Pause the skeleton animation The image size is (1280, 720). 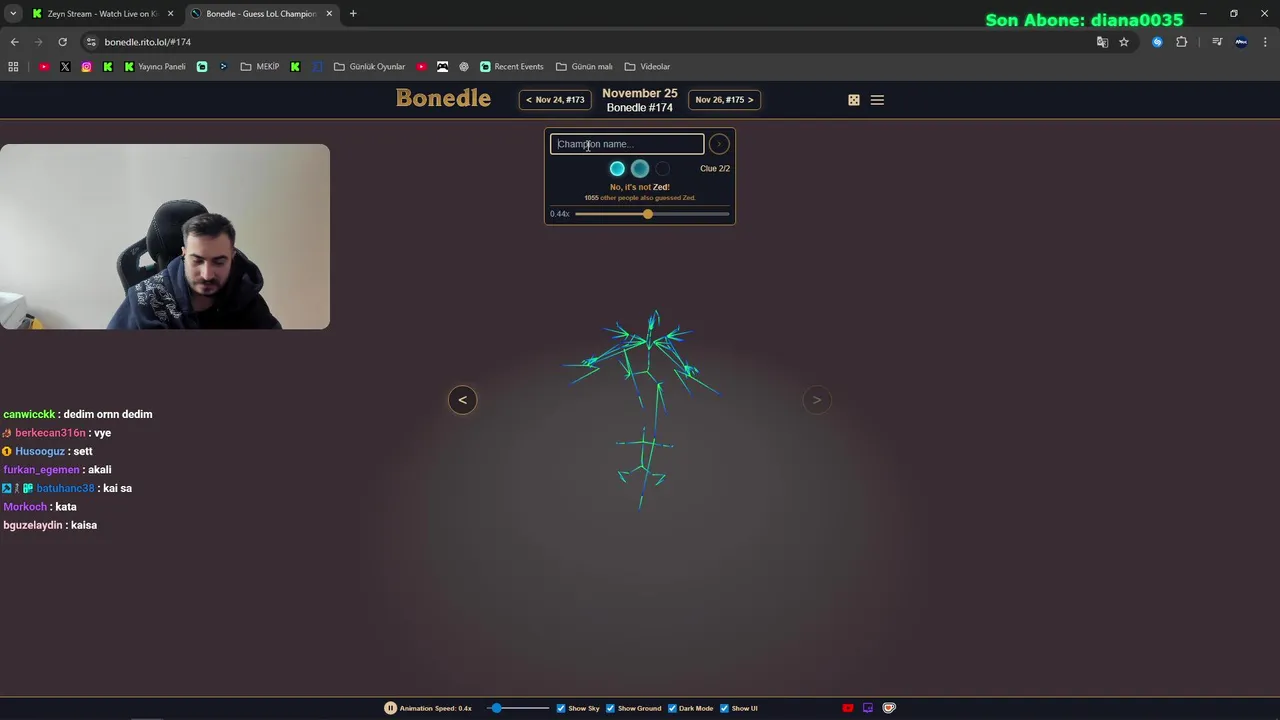point(390,708)
